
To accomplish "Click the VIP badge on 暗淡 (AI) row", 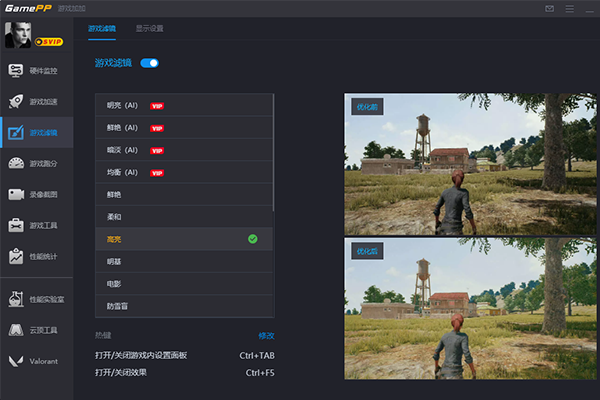I will pyautogui.click(x=157, y=150).
